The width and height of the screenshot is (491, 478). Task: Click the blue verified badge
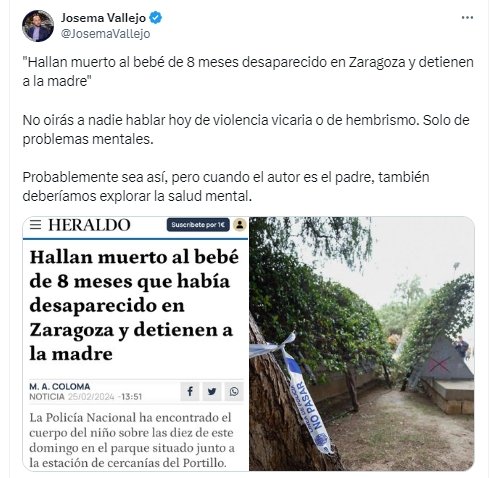click(x=155, y=18)
